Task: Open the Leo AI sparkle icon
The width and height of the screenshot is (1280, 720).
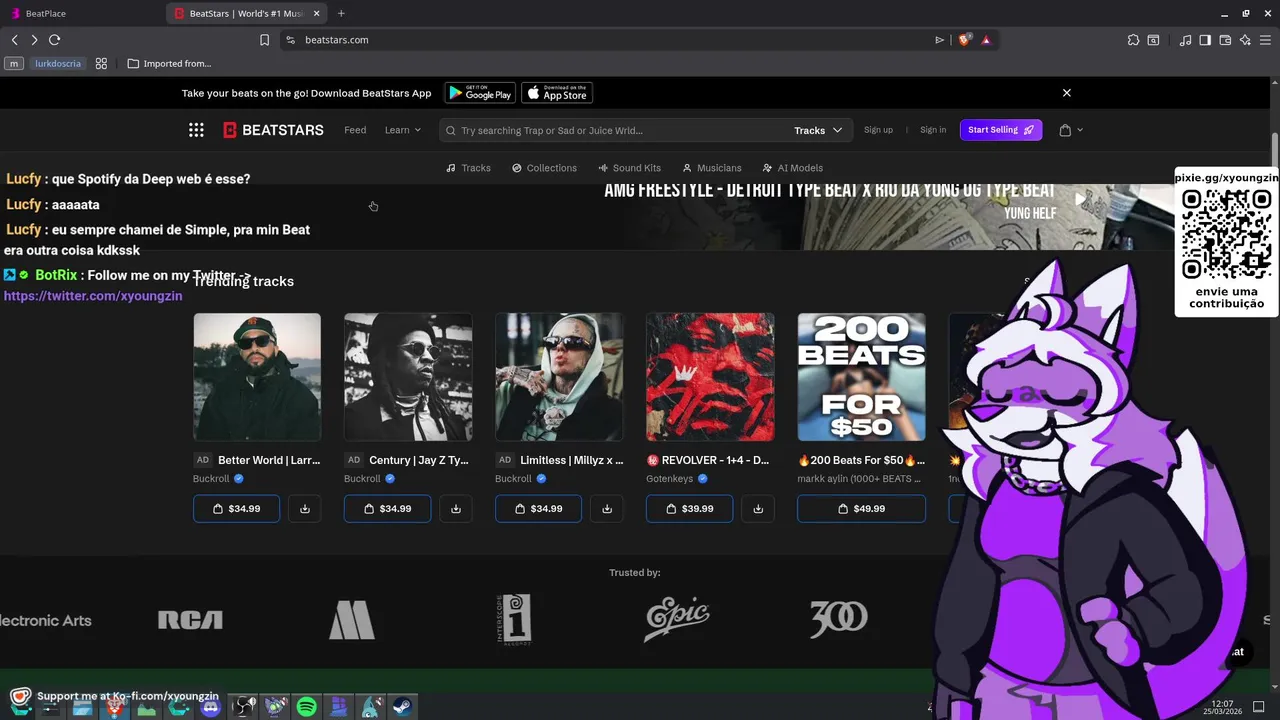Action: point(1245,40)
